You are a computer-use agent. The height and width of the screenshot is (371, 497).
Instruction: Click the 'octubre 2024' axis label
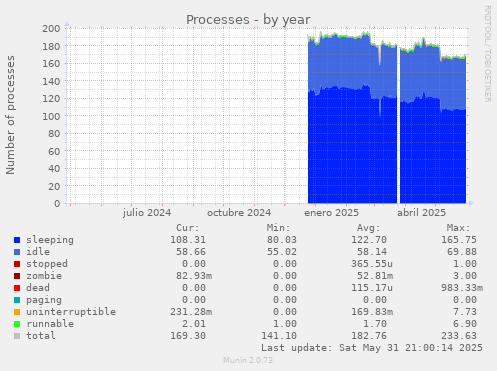tap(239, 213)
